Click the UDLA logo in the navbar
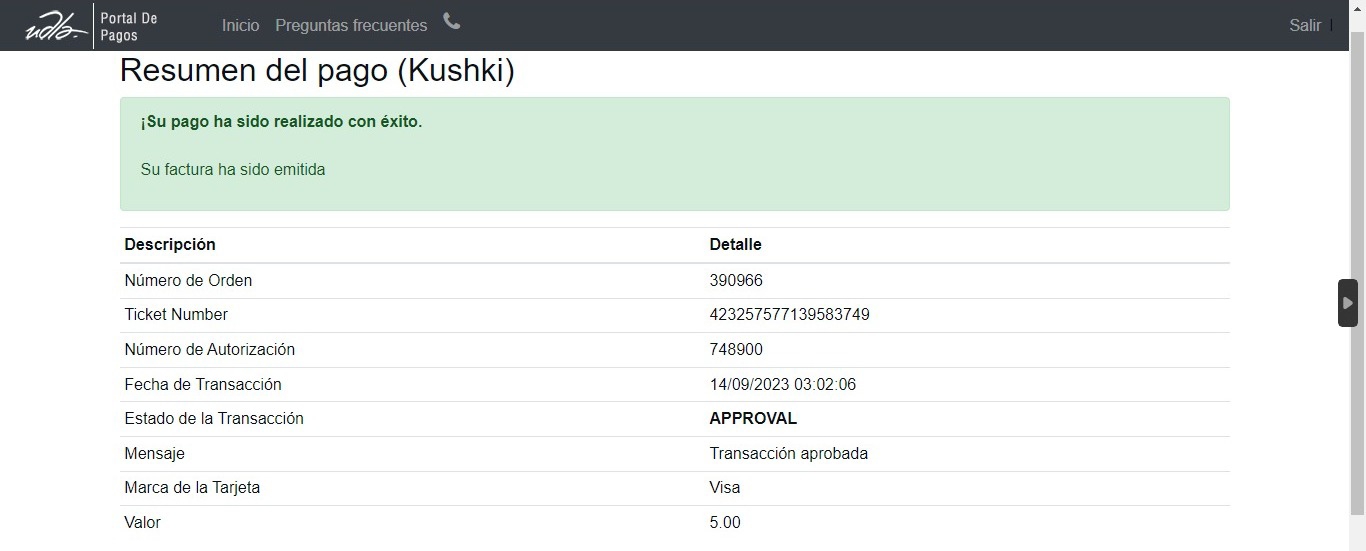The image size is (1366, 551). click(56, 26)
